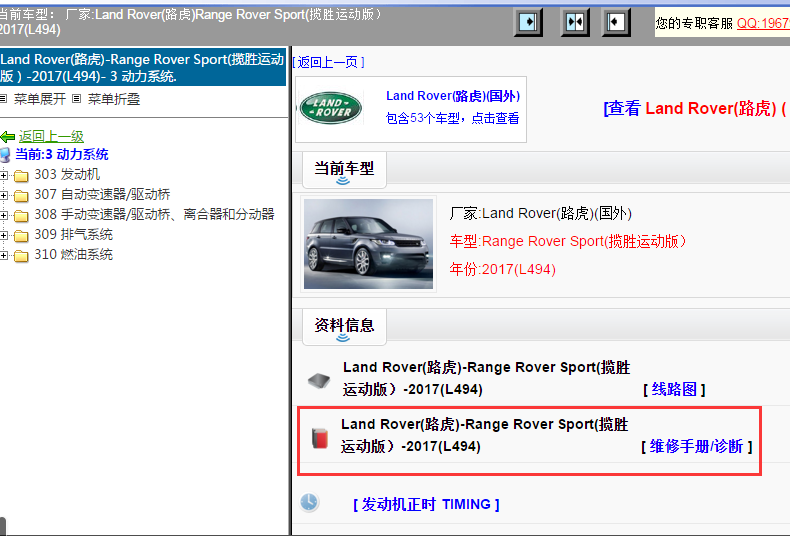Open the 发动机正时 TIMING link
Viewport: 790px width, 536px height.
426,505
